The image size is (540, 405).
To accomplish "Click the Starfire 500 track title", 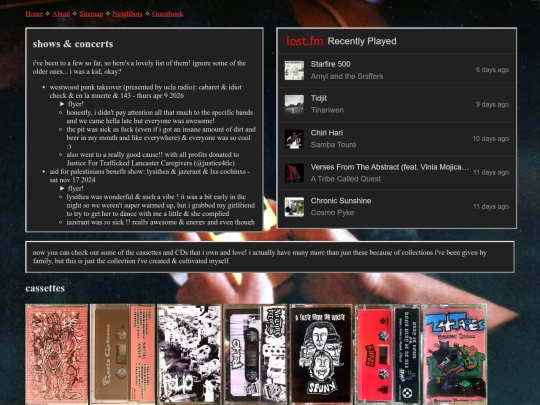I will coord(330,64).
